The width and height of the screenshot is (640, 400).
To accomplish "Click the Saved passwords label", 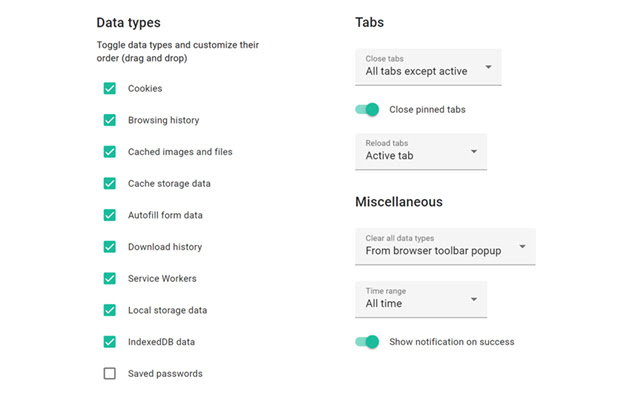I will (x=165, y=374).
